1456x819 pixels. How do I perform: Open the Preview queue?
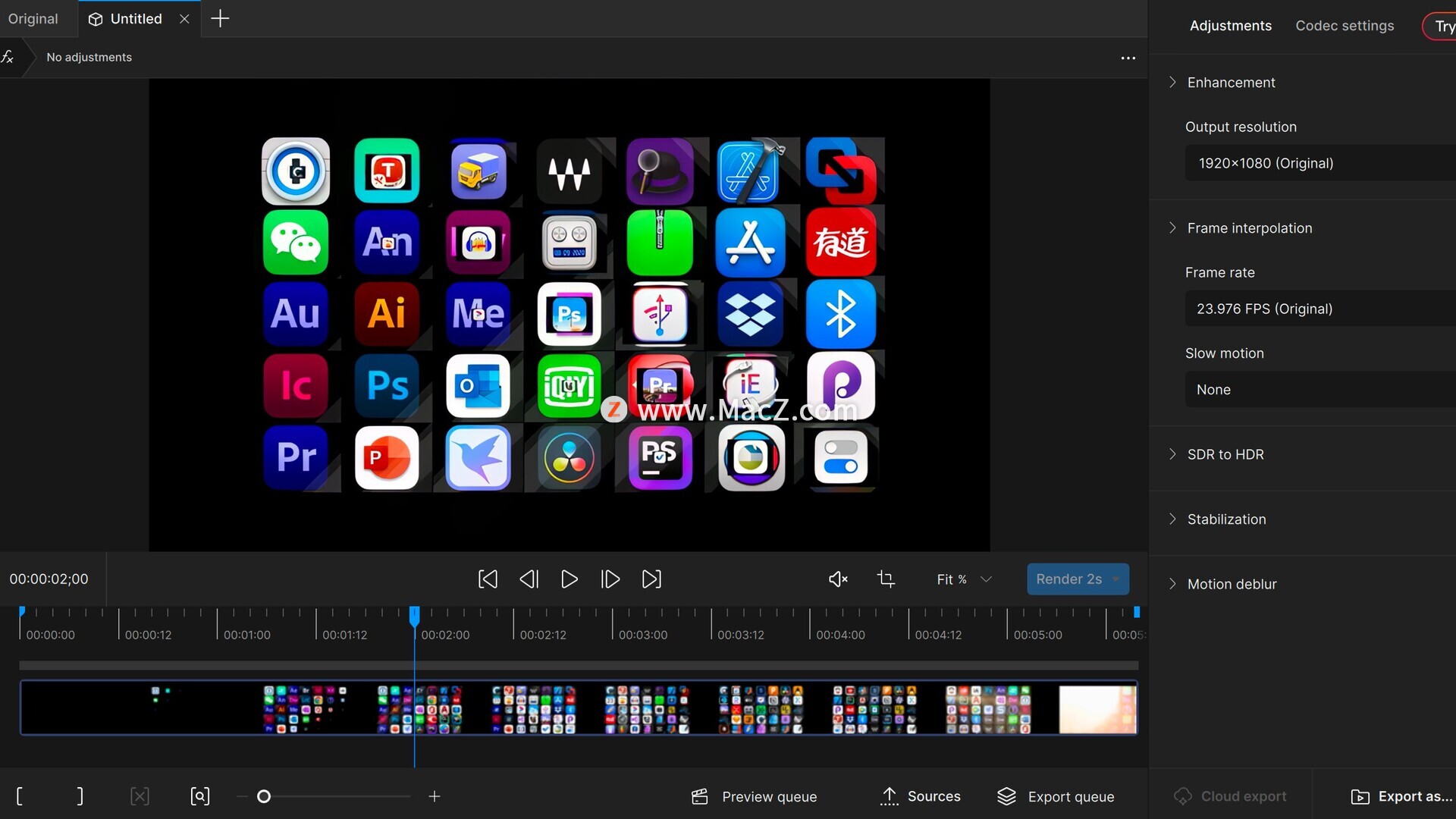point(755,796)
